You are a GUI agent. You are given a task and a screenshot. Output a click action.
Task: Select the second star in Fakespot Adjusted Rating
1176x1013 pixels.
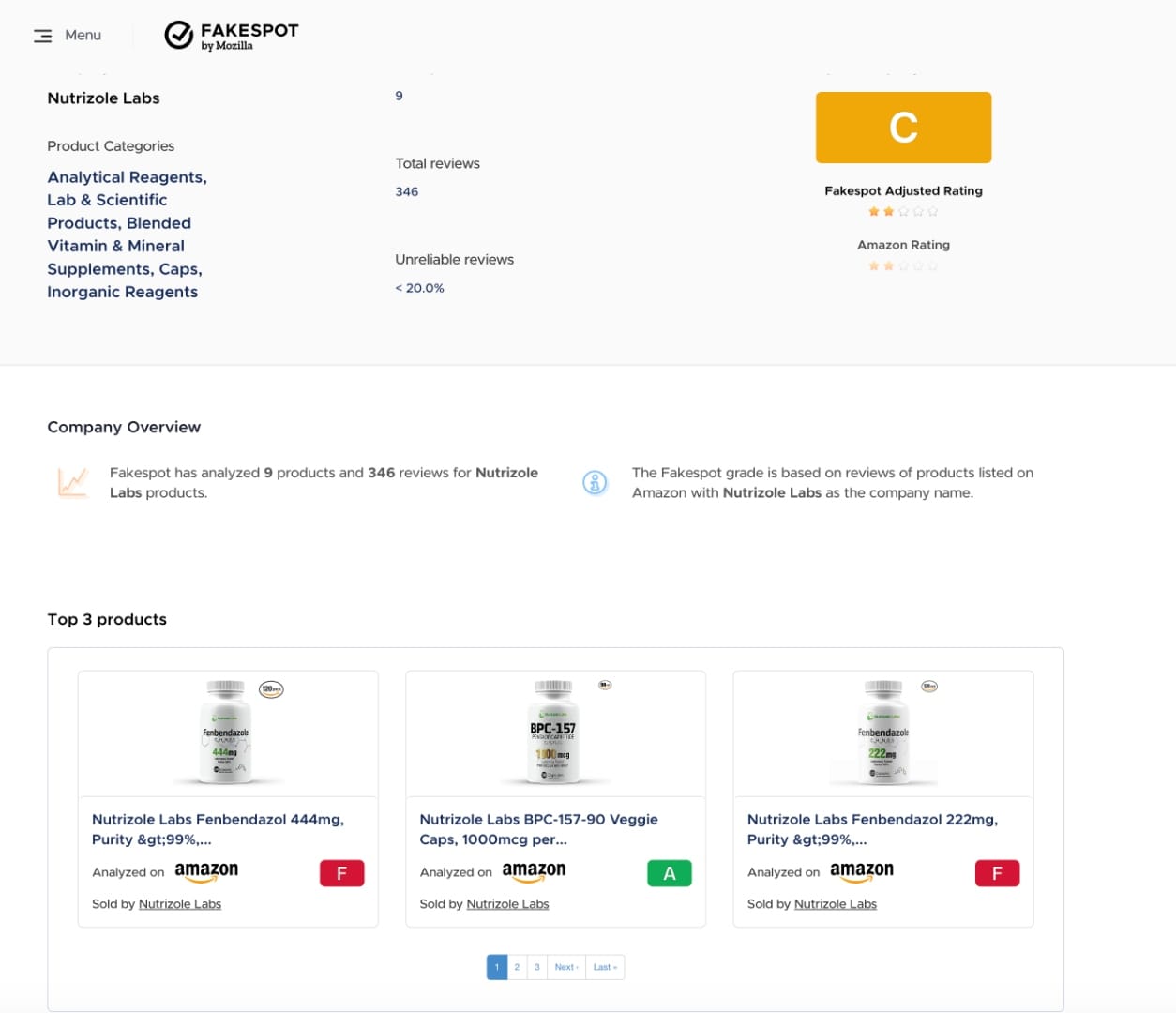pyautogui.click(x=888, y=211)
